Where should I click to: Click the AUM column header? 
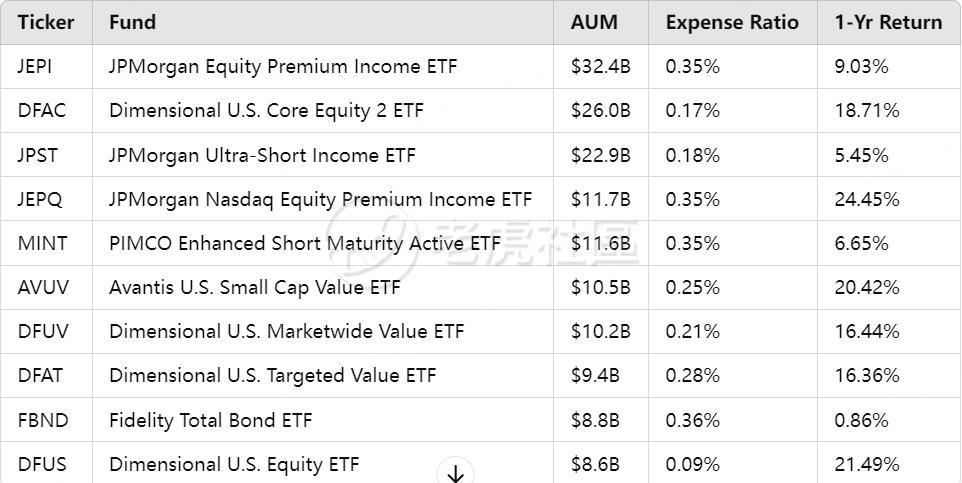(x=594, y=22)
